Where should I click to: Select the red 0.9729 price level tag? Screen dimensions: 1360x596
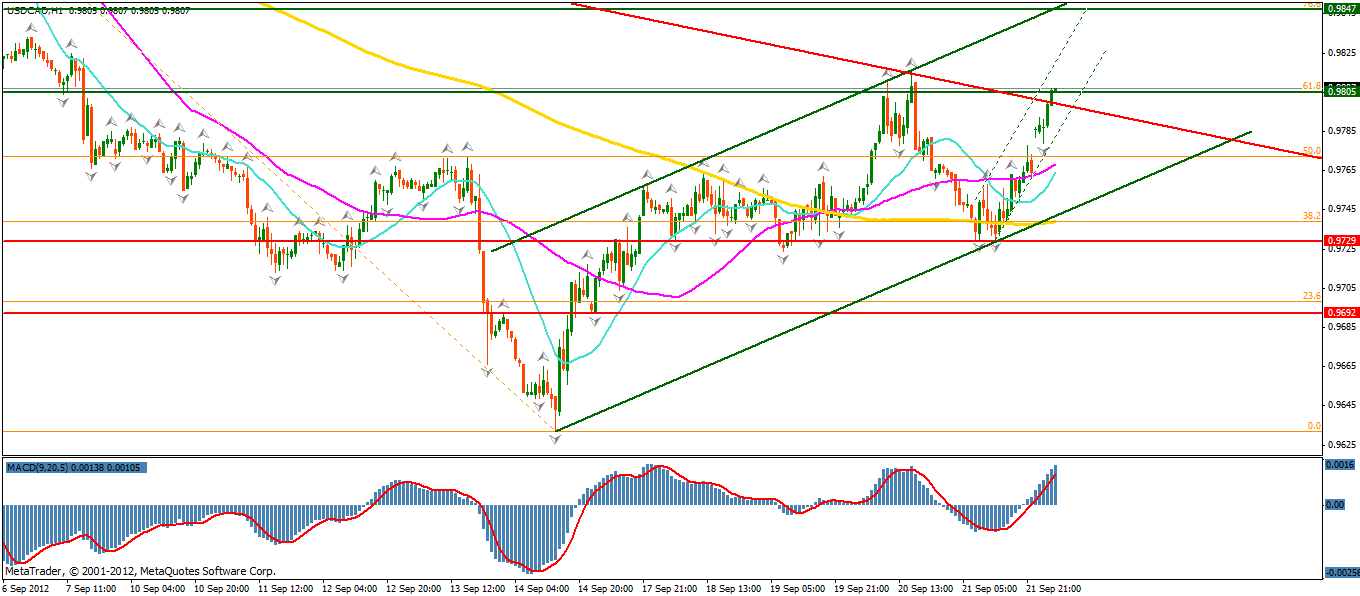[1340, 241]
